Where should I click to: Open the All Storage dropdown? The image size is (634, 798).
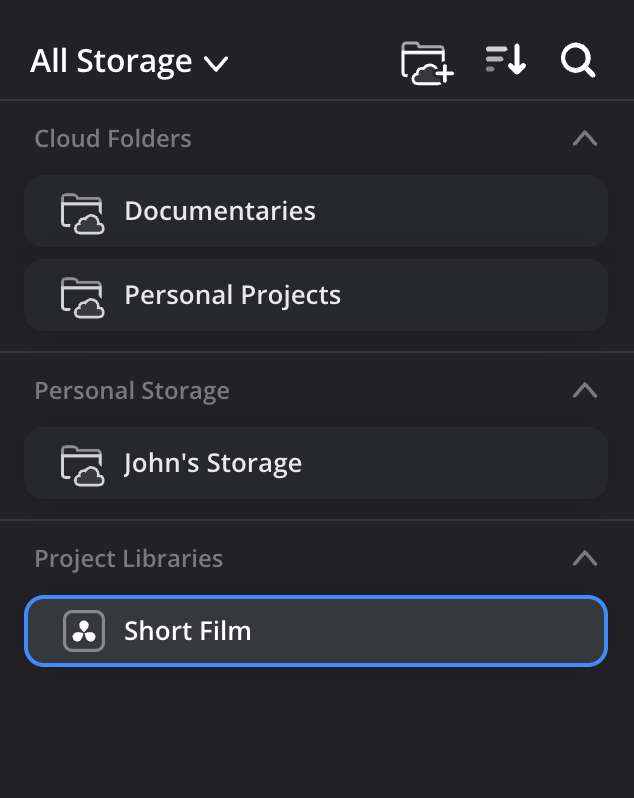(x=129, y=62)
